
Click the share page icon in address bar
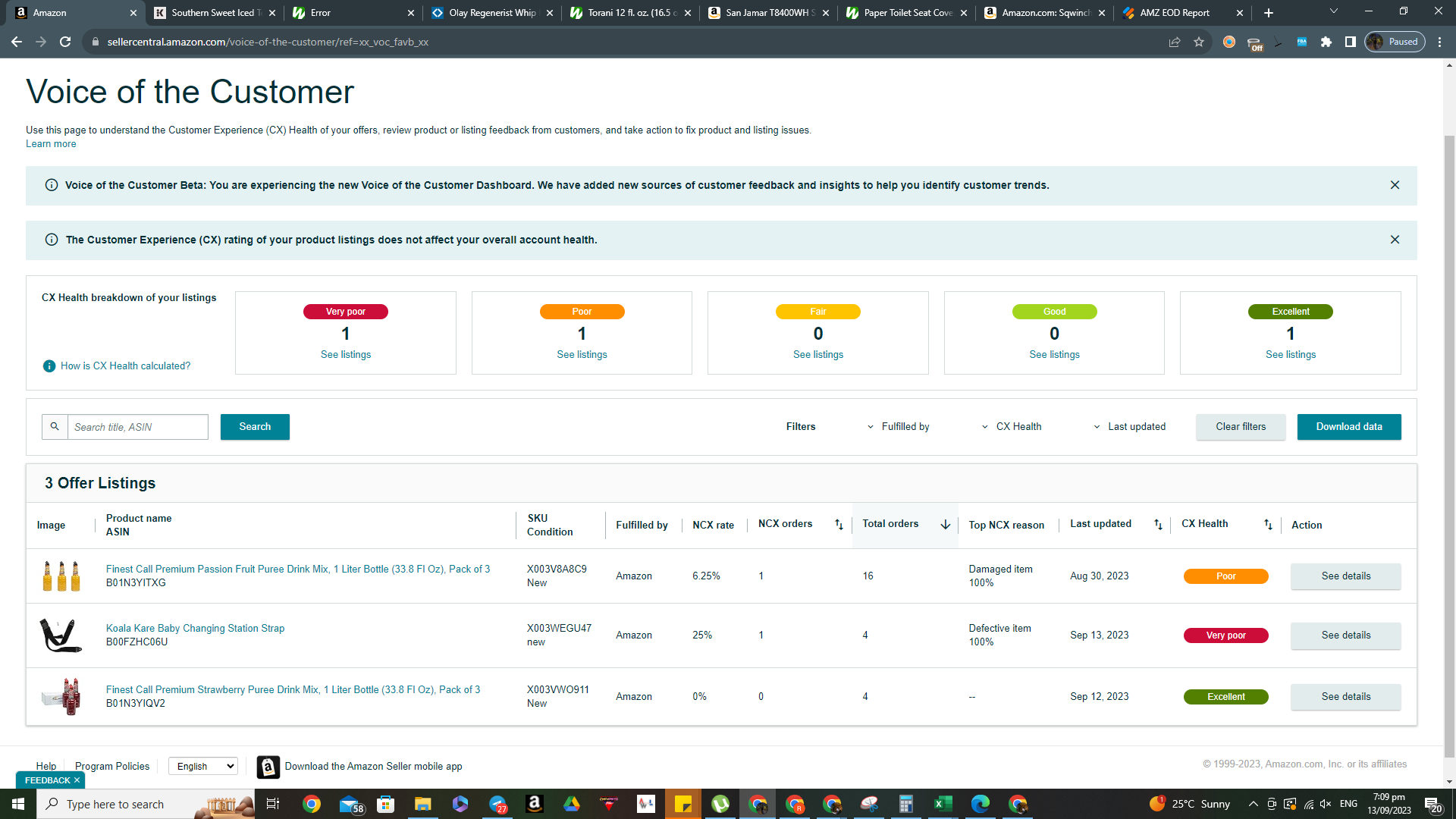click(x=1175, y=42)
